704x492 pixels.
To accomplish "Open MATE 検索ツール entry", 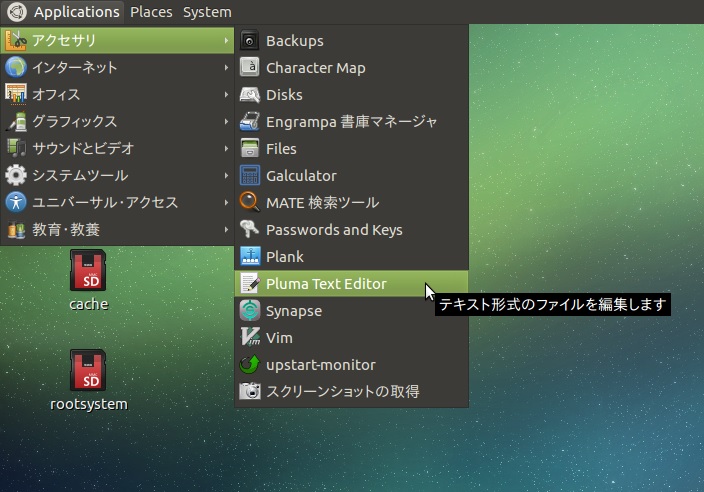I will 352,202.
